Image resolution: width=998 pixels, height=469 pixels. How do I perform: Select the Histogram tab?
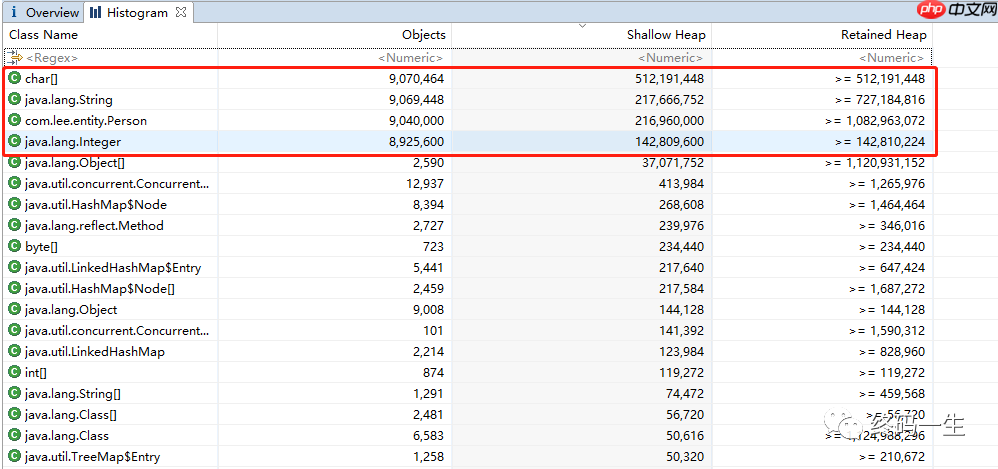(130, 13)
